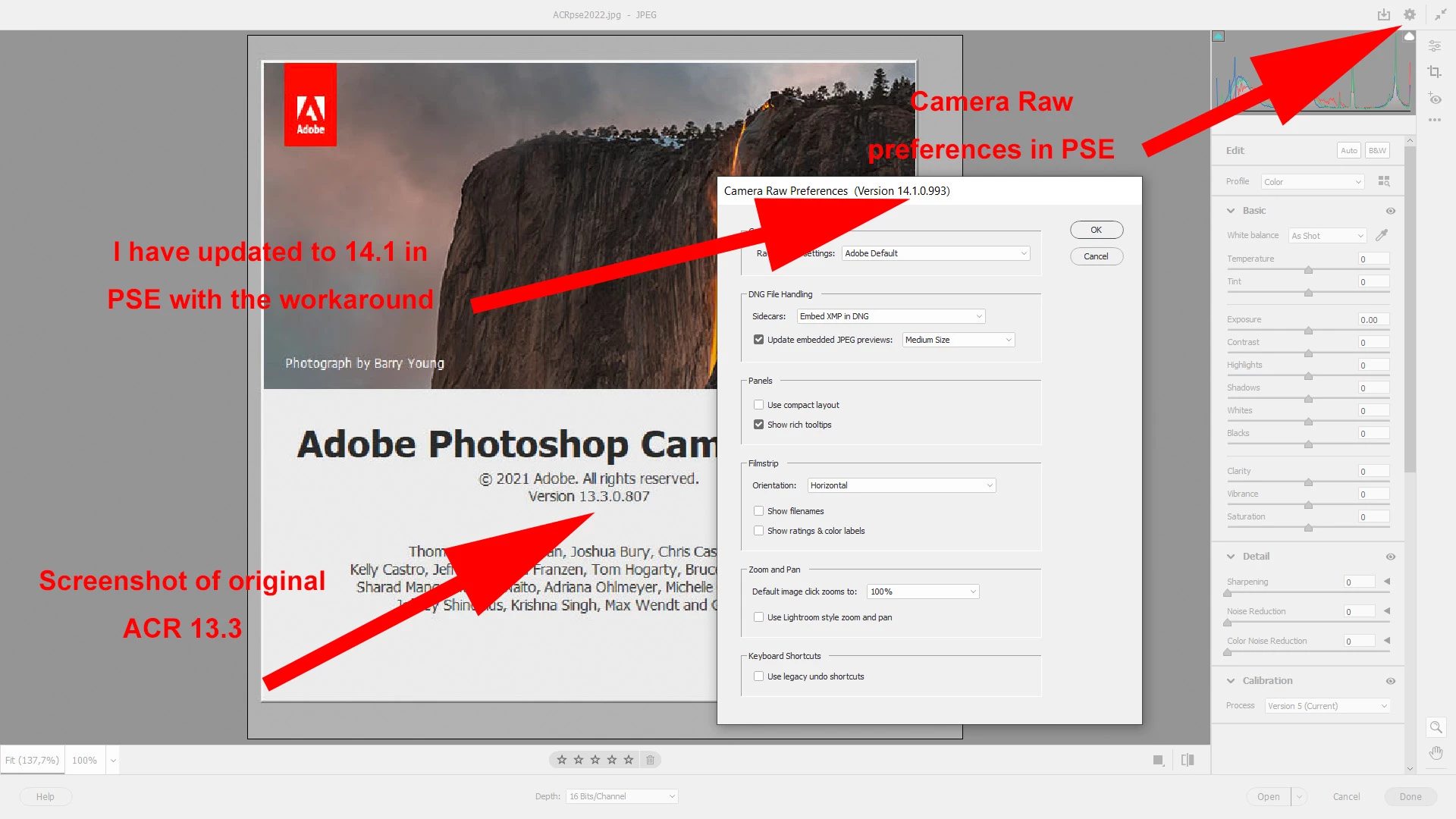Viewport: 1456px width, 819px height.
Task: Select the Red Eye Removal tool
Action: [1435, 99]
